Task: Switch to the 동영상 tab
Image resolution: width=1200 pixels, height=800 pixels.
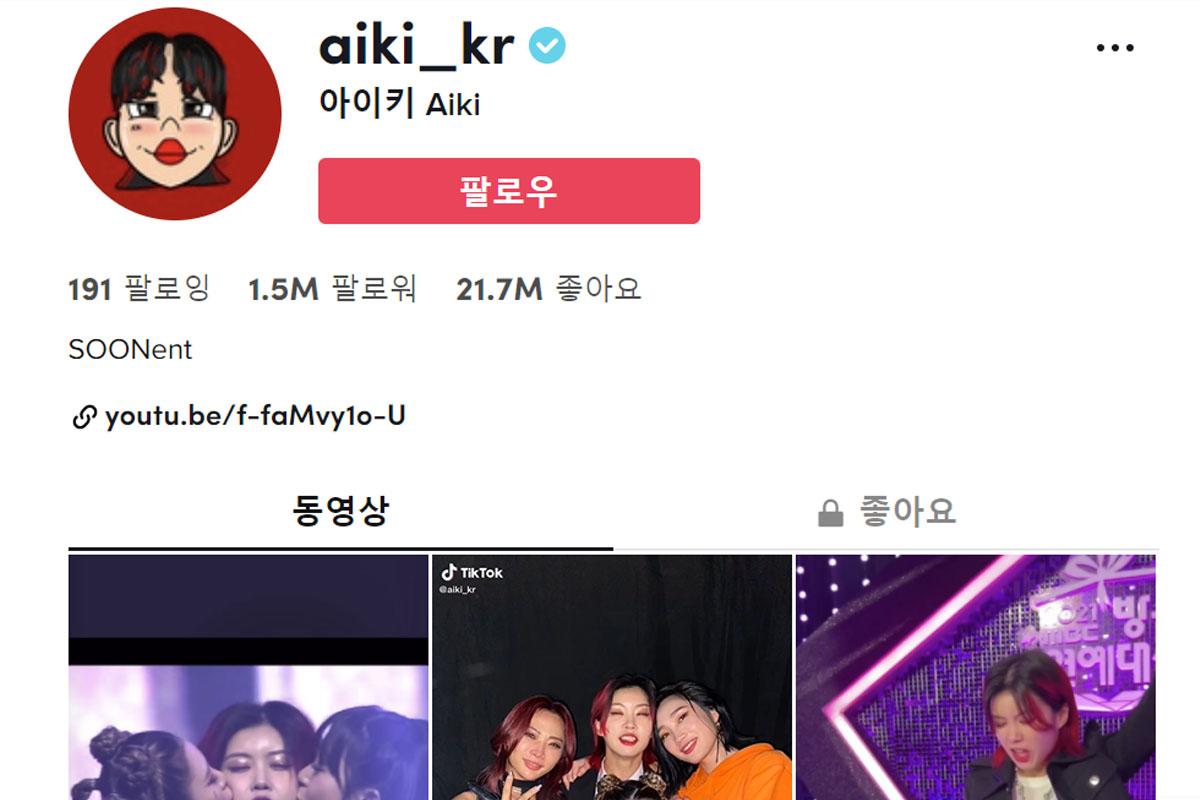Action: pos(341,512)
